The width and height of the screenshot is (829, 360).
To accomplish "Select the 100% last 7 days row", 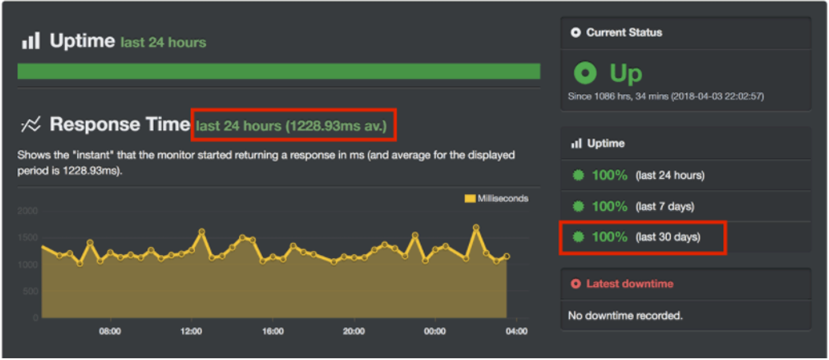I will pyautogui.click(x=686, y=206).
